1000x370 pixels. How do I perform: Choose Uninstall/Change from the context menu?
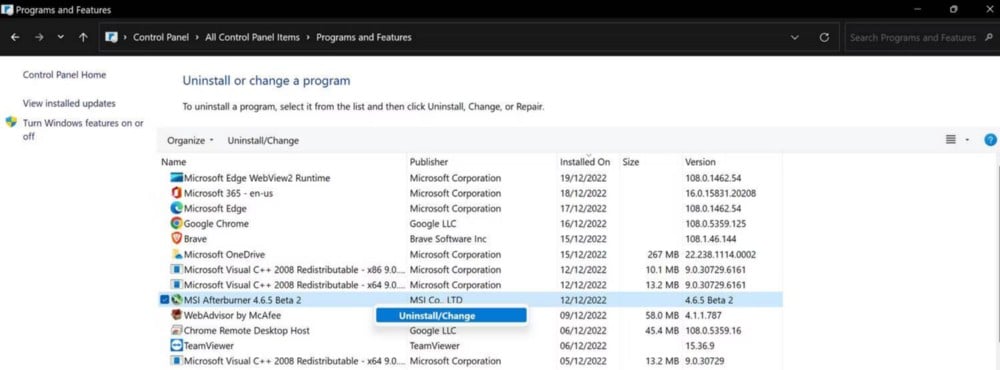[451, 316]
